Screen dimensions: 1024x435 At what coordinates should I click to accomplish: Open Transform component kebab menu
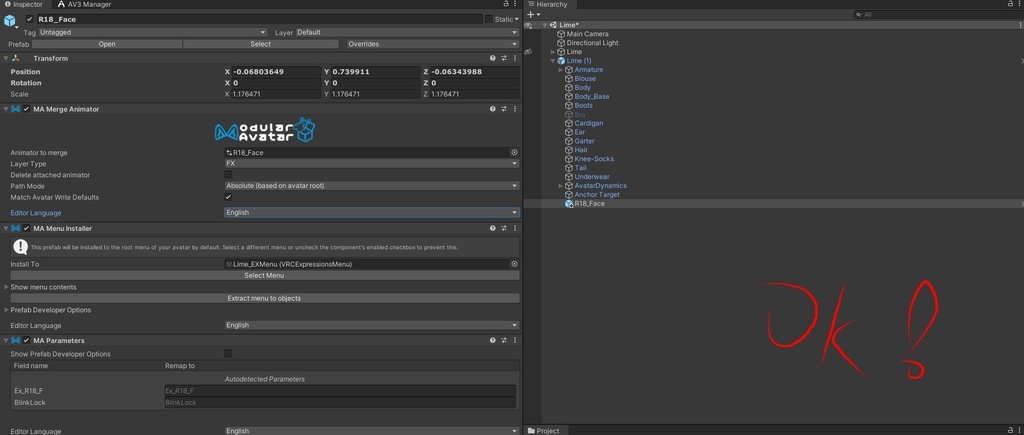coord(515,58)
